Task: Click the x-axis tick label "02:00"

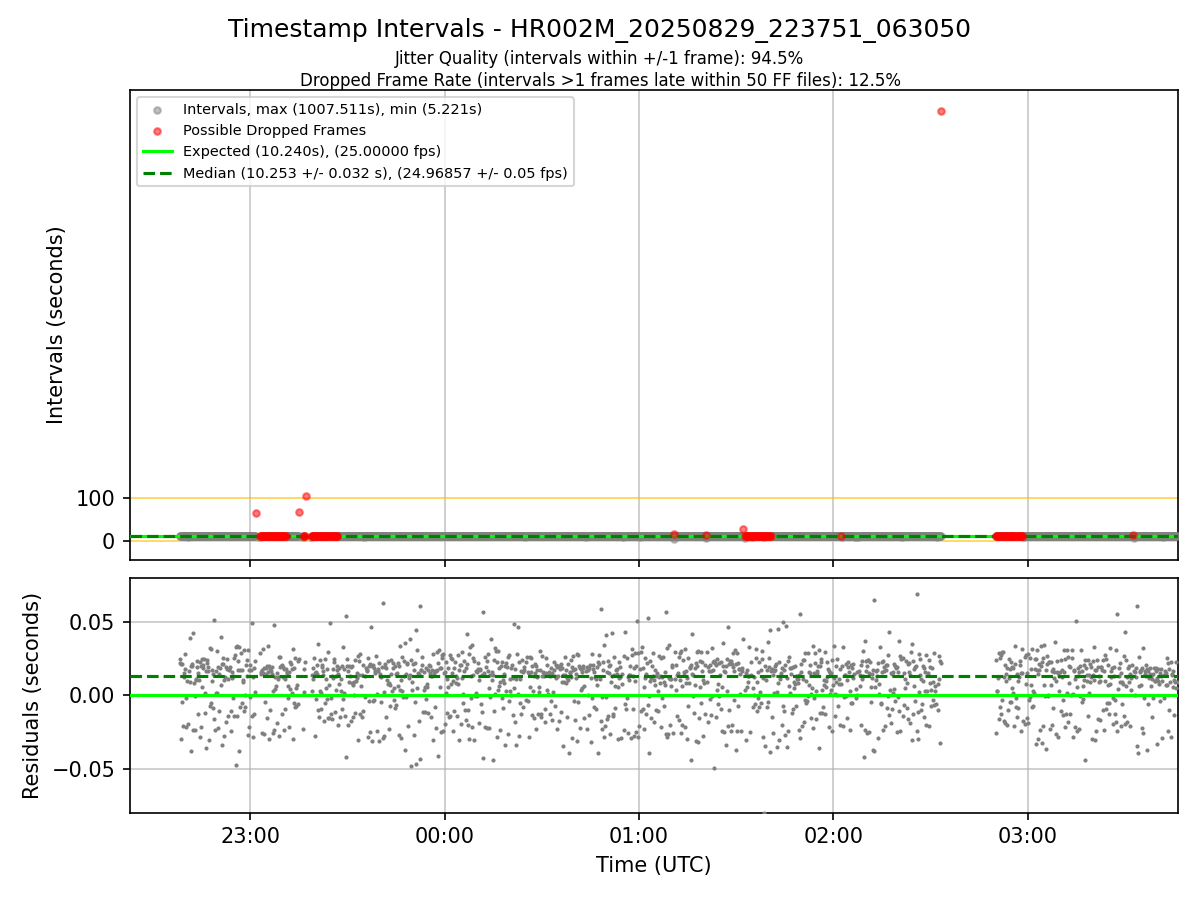Action: point(833,835)
